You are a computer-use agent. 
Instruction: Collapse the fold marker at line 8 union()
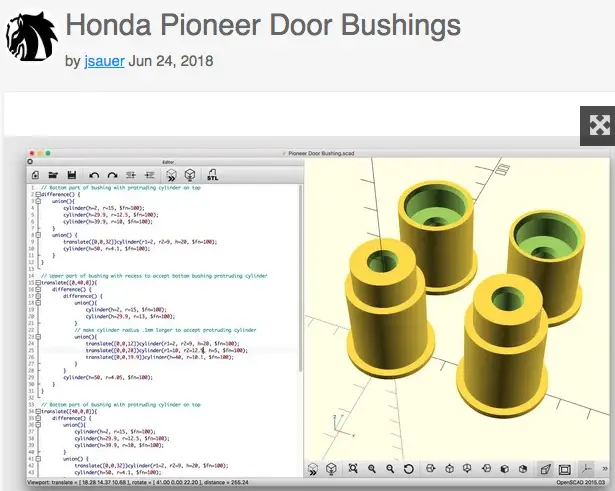tap(38, 235)
